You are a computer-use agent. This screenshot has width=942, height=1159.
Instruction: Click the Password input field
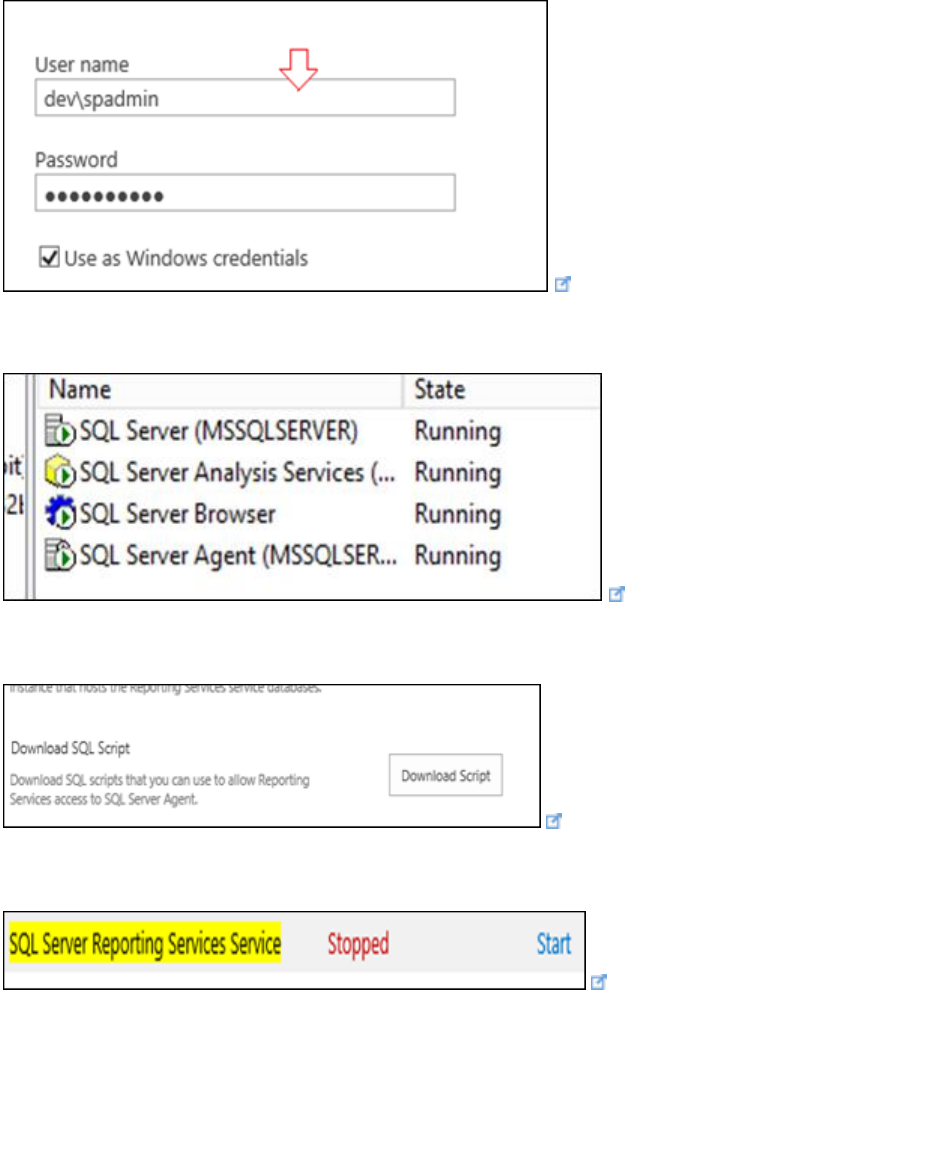pos(245,193)
